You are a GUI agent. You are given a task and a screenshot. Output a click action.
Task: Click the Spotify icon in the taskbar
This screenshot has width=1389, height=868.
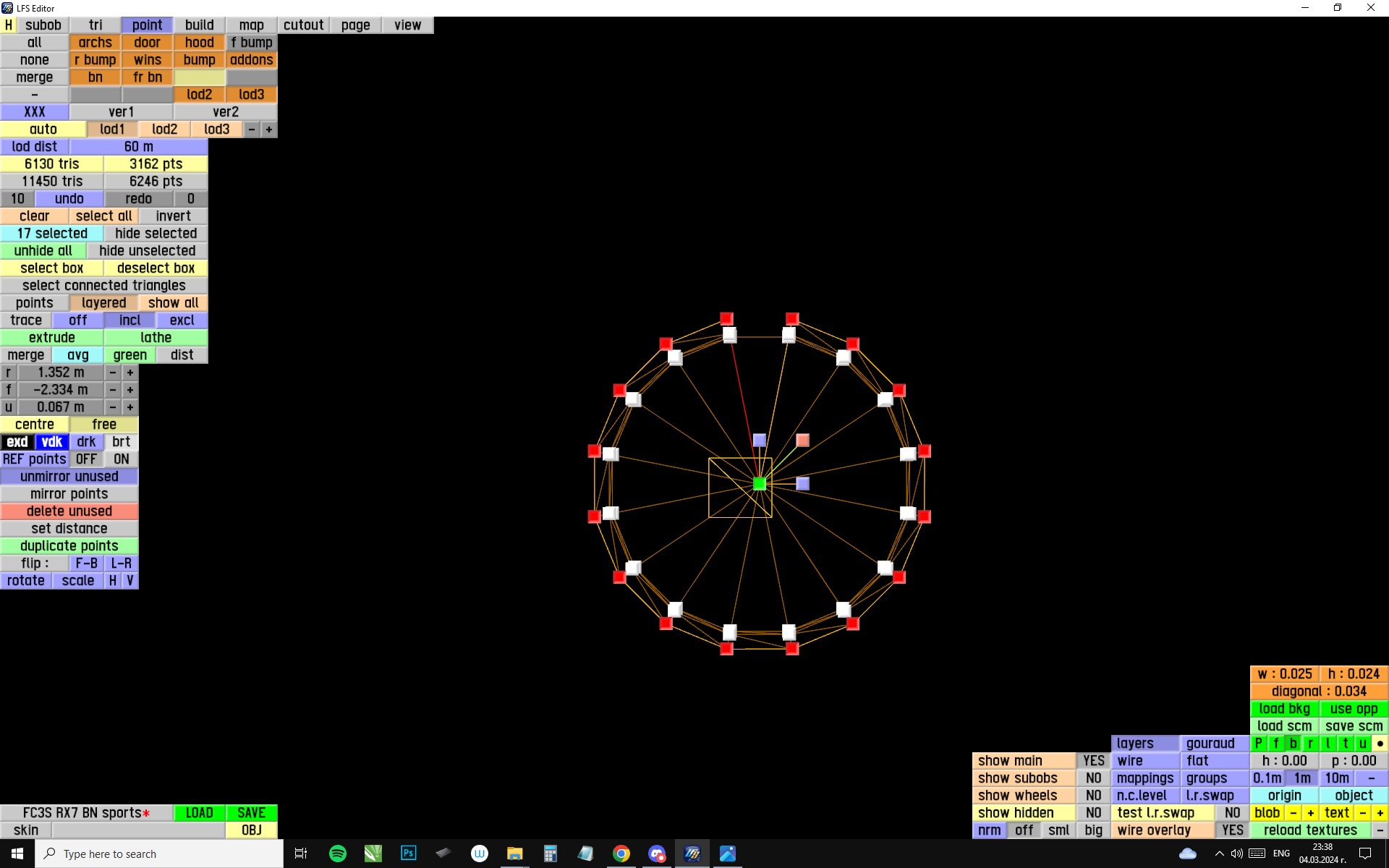(x=337, y=854)
